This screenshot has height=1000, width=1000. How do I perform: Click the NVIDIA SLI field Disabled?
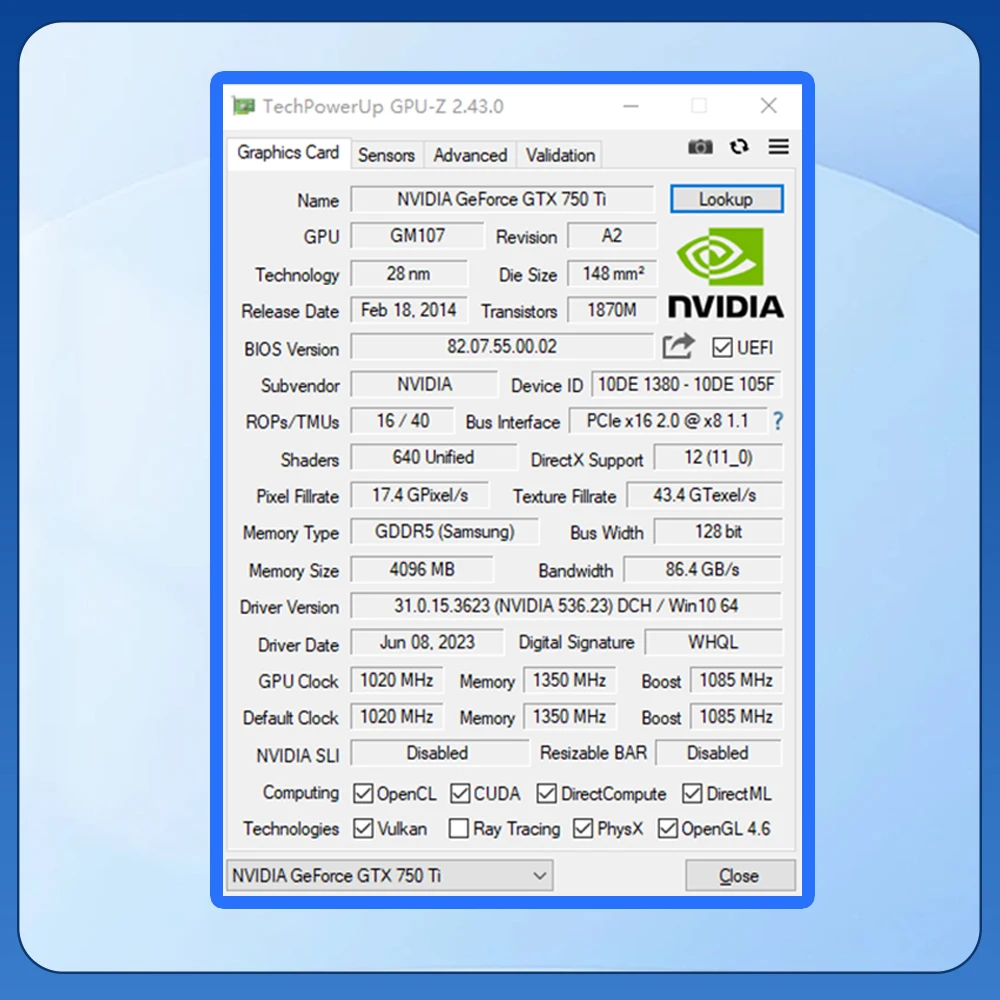[439, 753]
